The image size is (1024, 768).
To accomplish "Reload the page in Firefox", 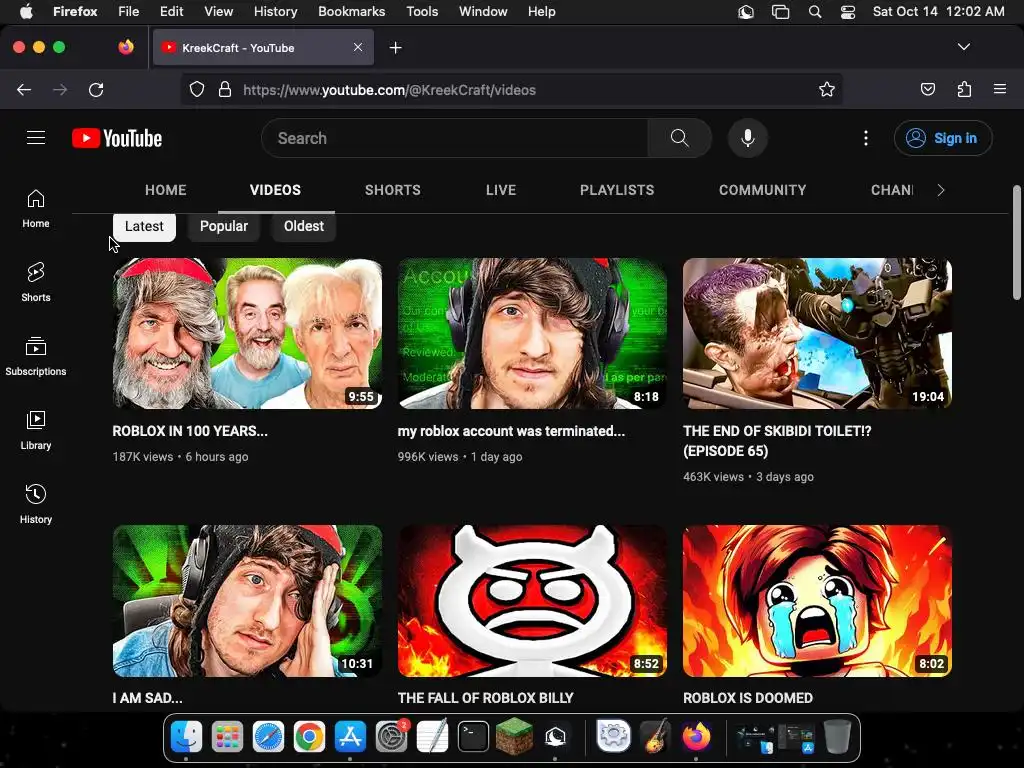I will coord(96,89).
